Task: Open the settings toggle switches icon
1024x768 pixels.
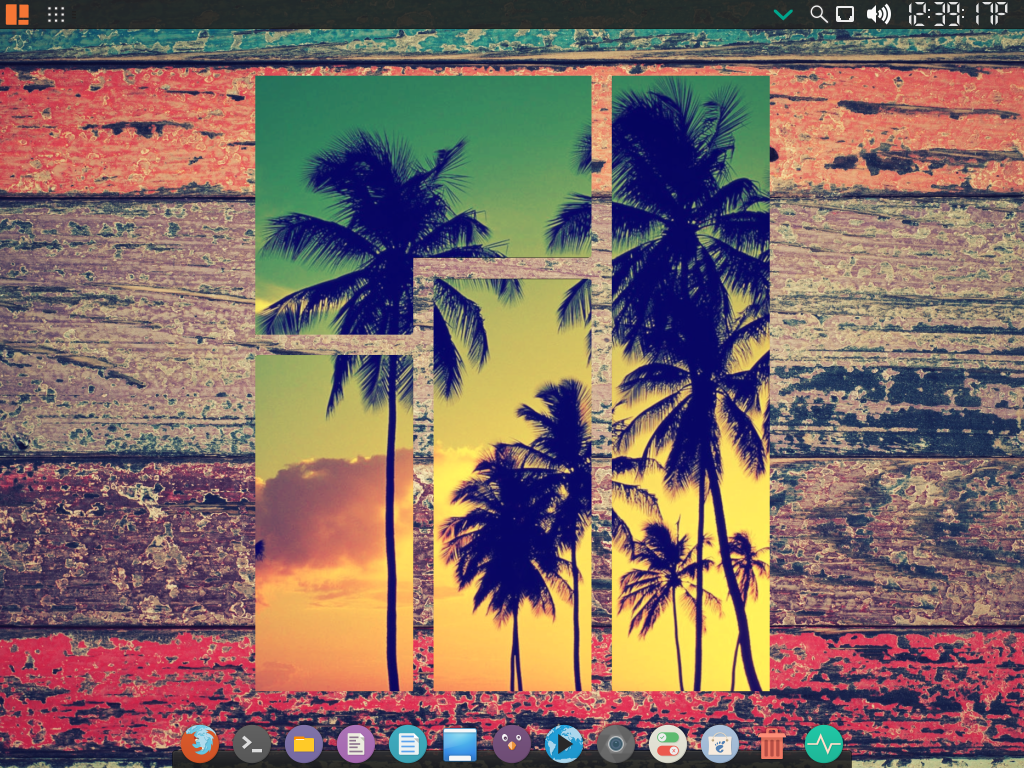Action: point(667,744)
